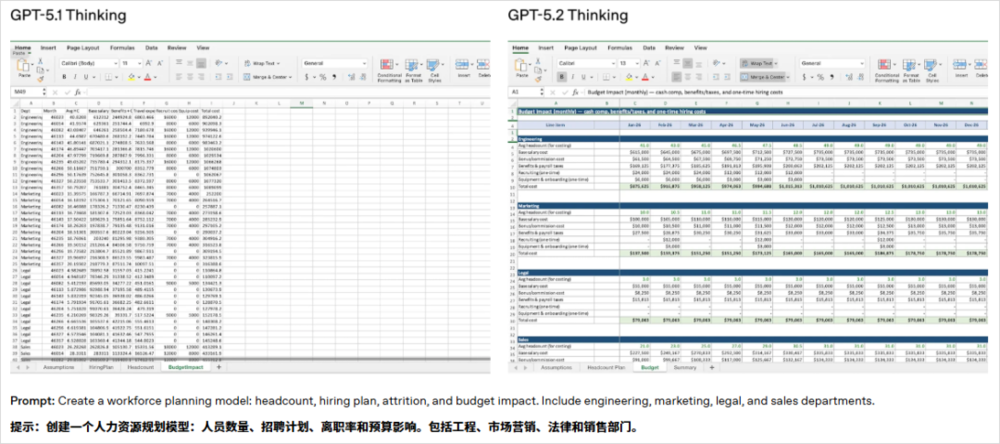Click the Paste icon in the left spreadsheet
Viewport: 1000px width, 444px height.
tap(25, 67)
